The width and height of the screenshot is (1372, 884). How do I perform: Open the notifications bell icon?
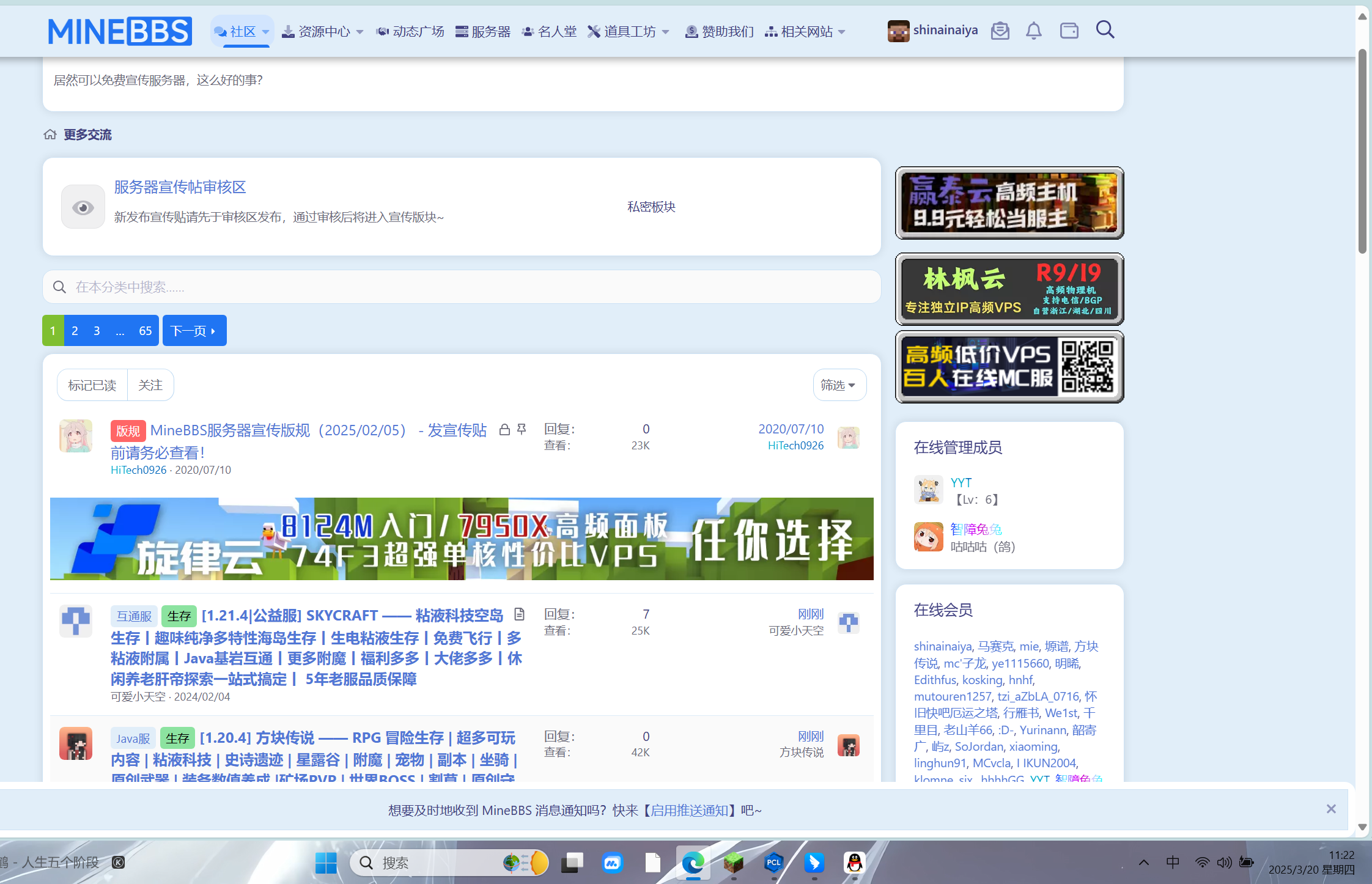coord(1034,31)
